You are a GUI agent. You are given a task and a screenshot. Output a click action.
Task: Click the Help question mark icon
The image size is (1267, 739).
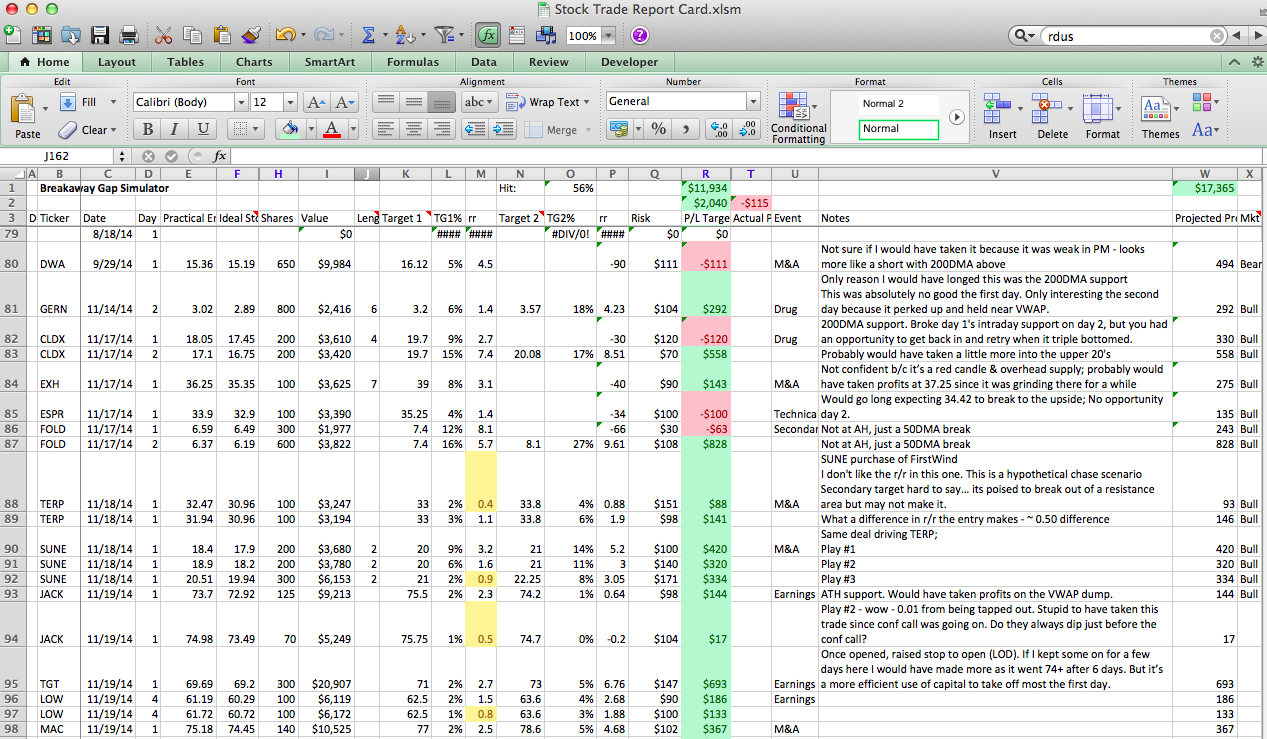(x=639, y=35)
